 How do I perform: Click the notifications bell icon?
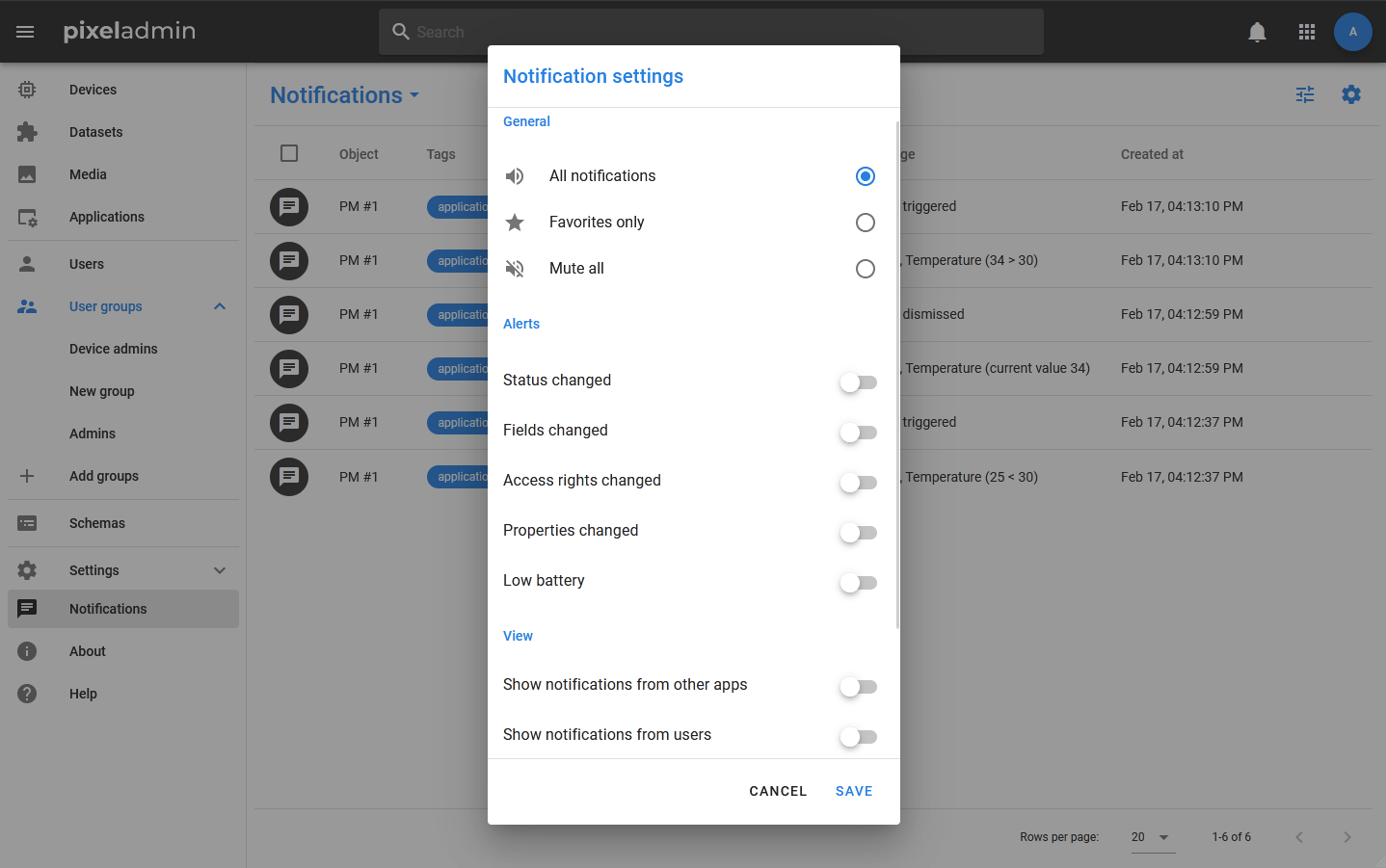tap(1257, 32)
